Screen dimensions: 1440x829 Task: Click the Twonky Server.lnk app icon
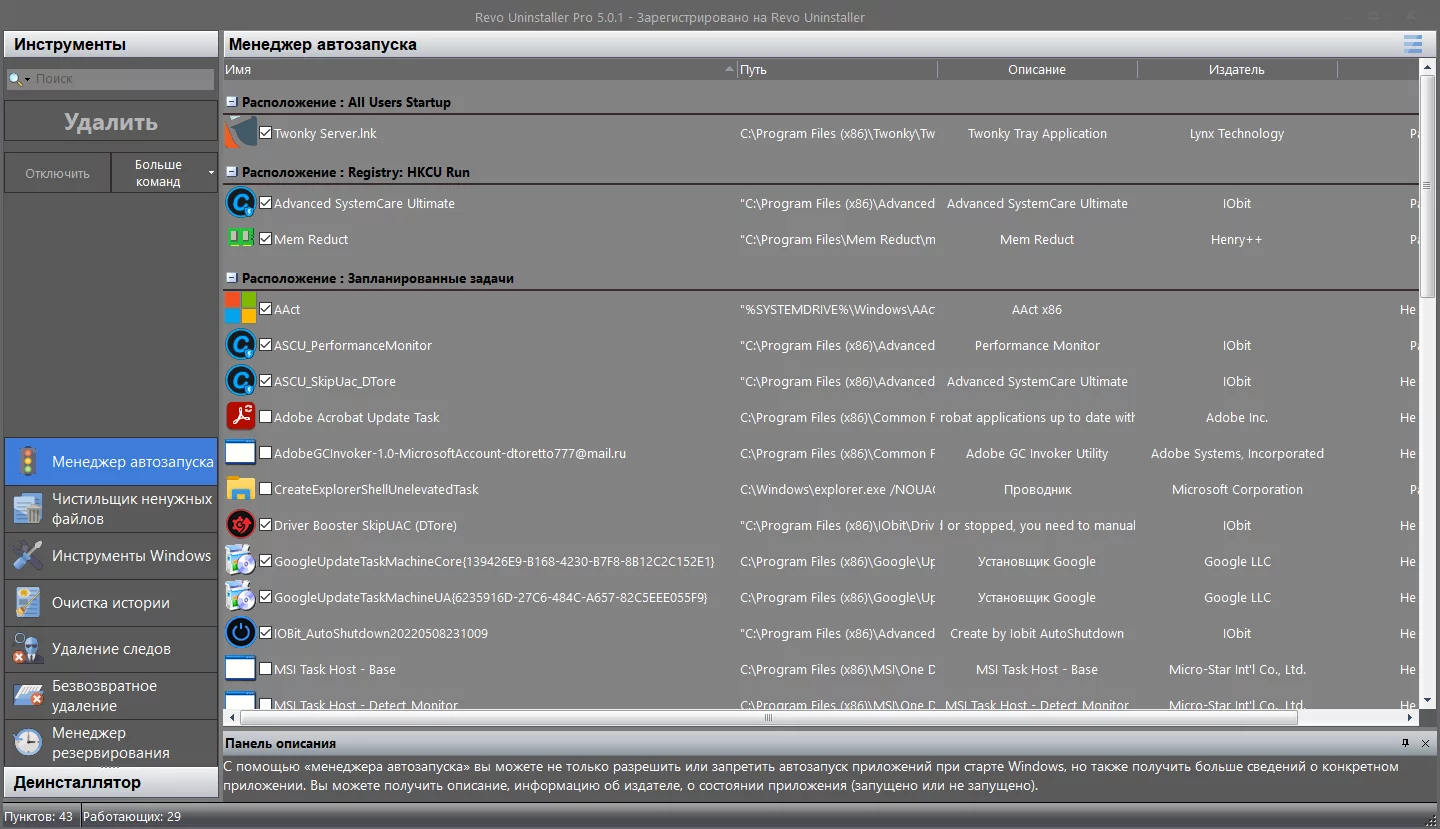point(241,133)
